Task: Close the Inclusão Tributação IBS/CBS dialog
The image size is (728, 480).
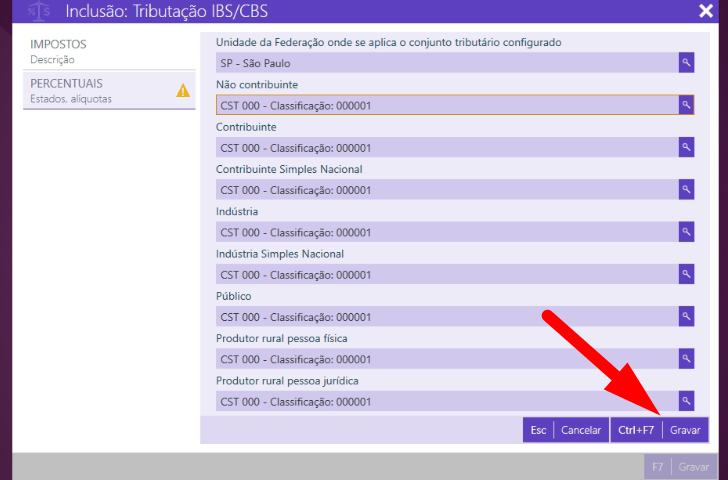Action: (x=705, y=12)
